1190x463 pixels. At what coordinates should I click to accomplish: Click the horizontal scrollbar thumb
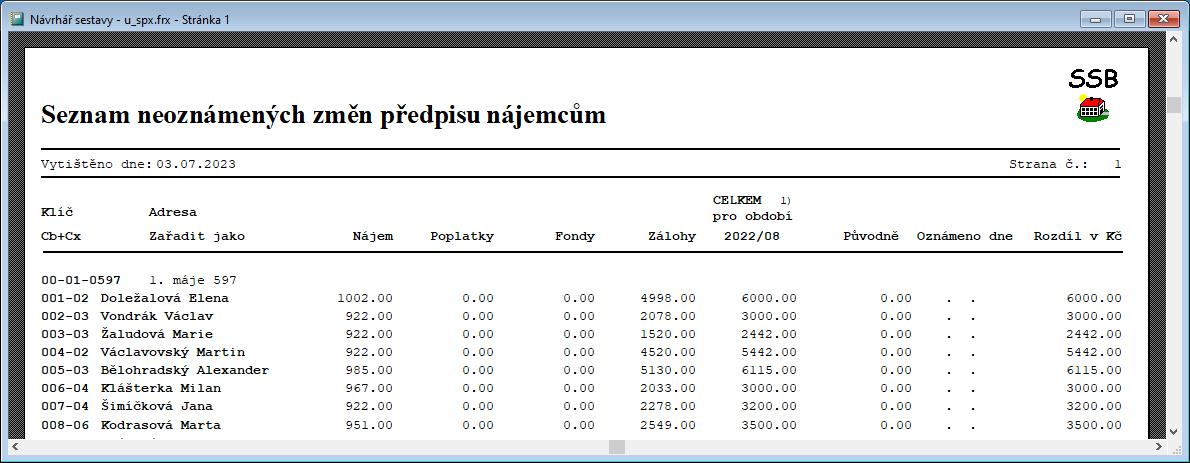[x=617, y=447]
